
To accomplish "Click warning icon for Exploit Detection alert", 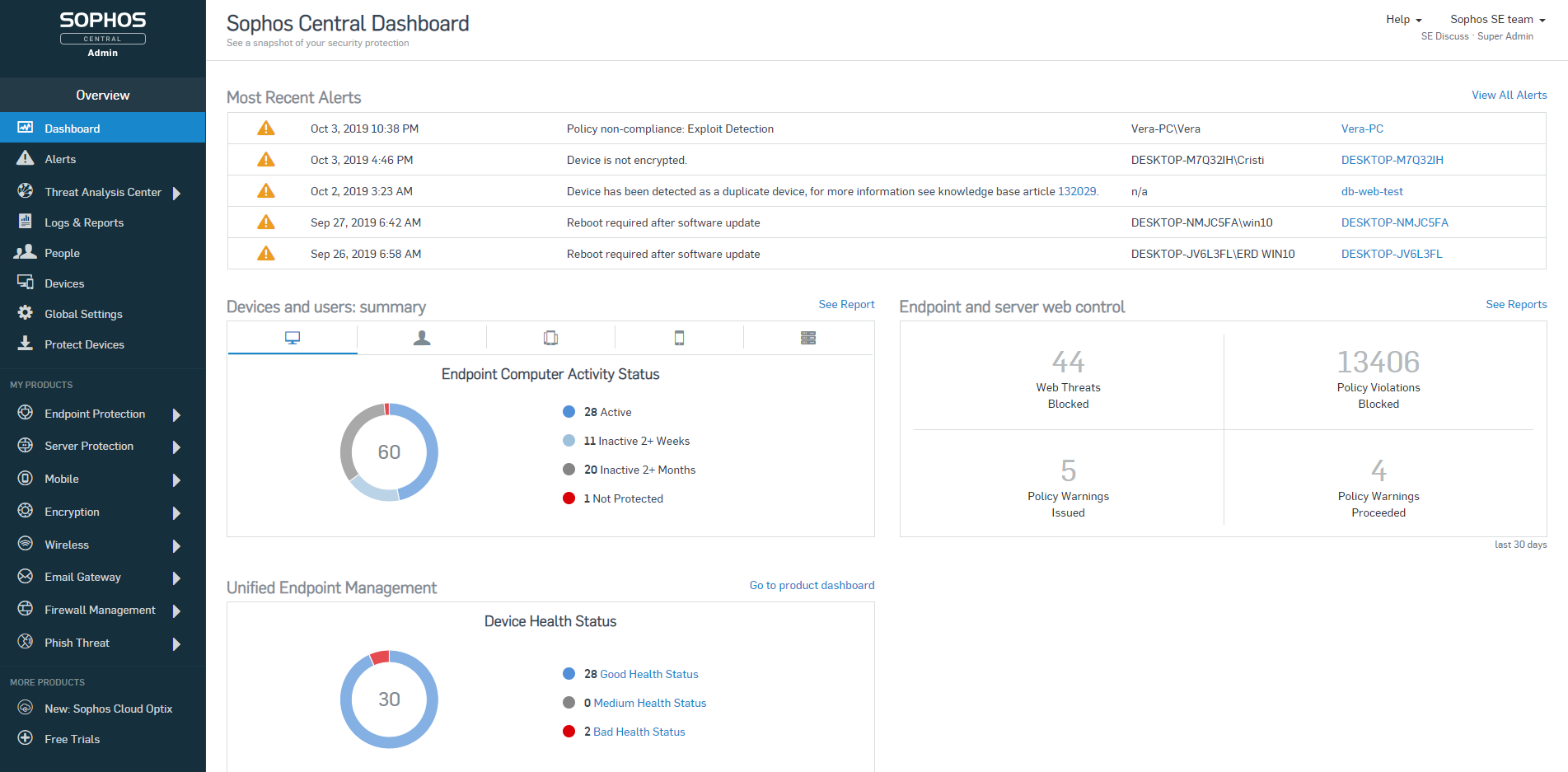I will 265,129.
